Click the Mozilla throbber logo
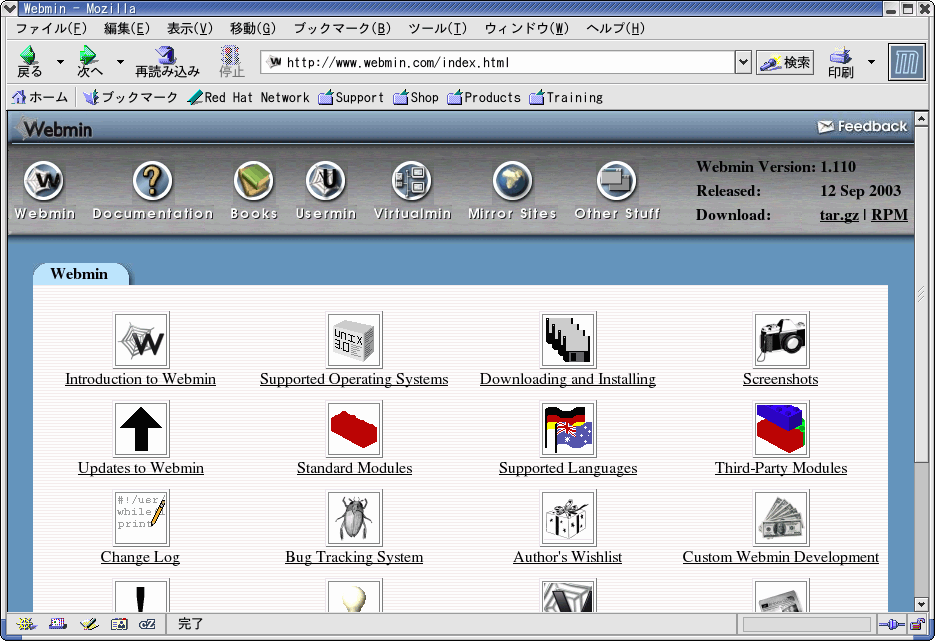The height and width of the screenshot is (641, 935). pos(906,62)
